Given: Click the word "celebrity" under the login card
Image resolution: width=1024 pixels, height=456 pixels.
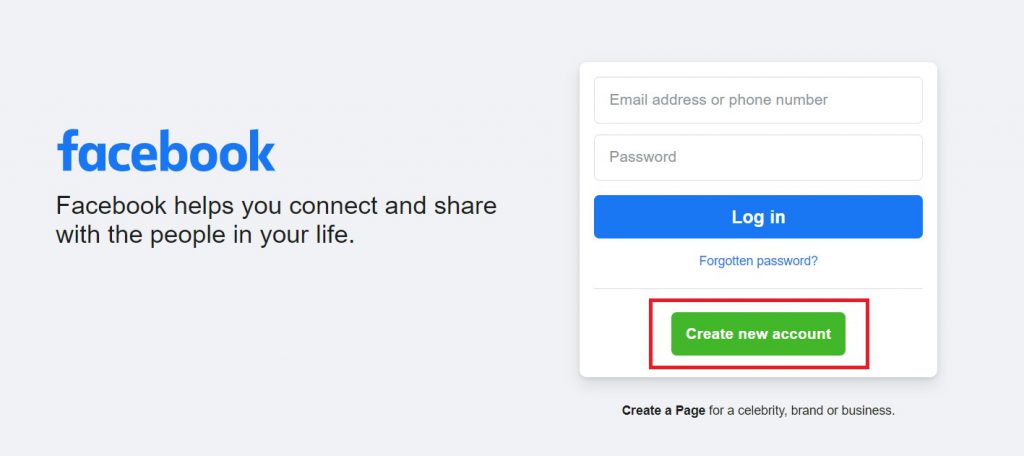Looking at the screenshot, I should click(x=761, y=411).
